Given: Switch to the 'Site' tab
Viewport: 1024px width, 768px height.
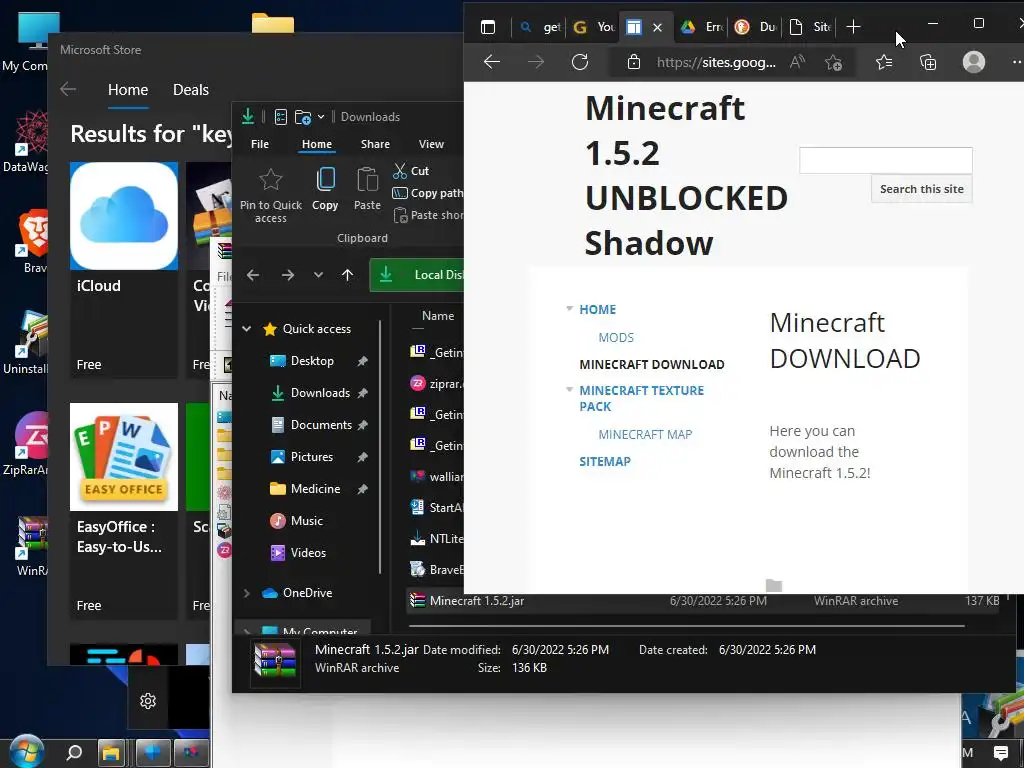Looking at the screenshot, I should point(809,27).
